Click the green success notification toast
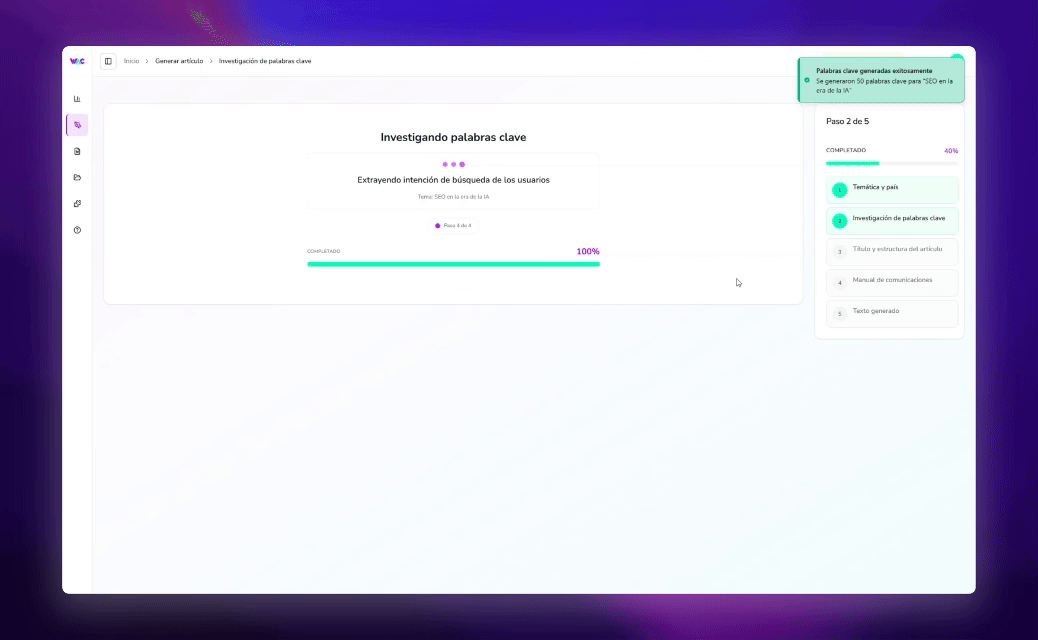Screen dimensions: 1038x640 (x=881, y=80)
